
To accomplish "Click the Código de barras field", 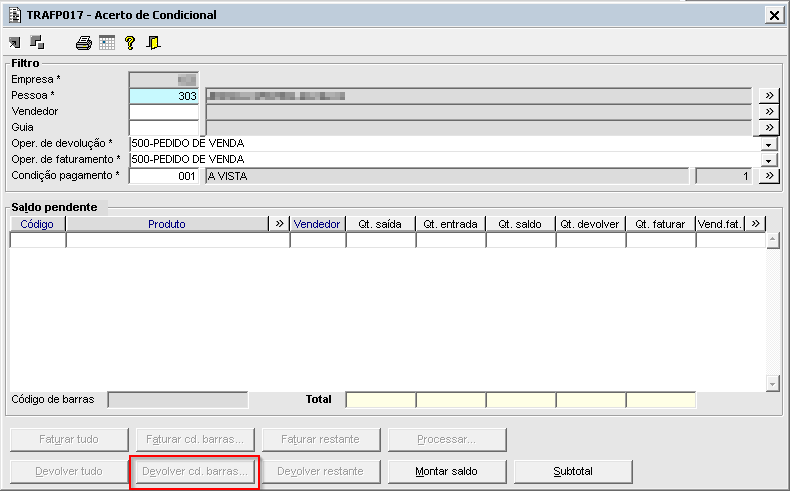I will (x=178, y=400).
